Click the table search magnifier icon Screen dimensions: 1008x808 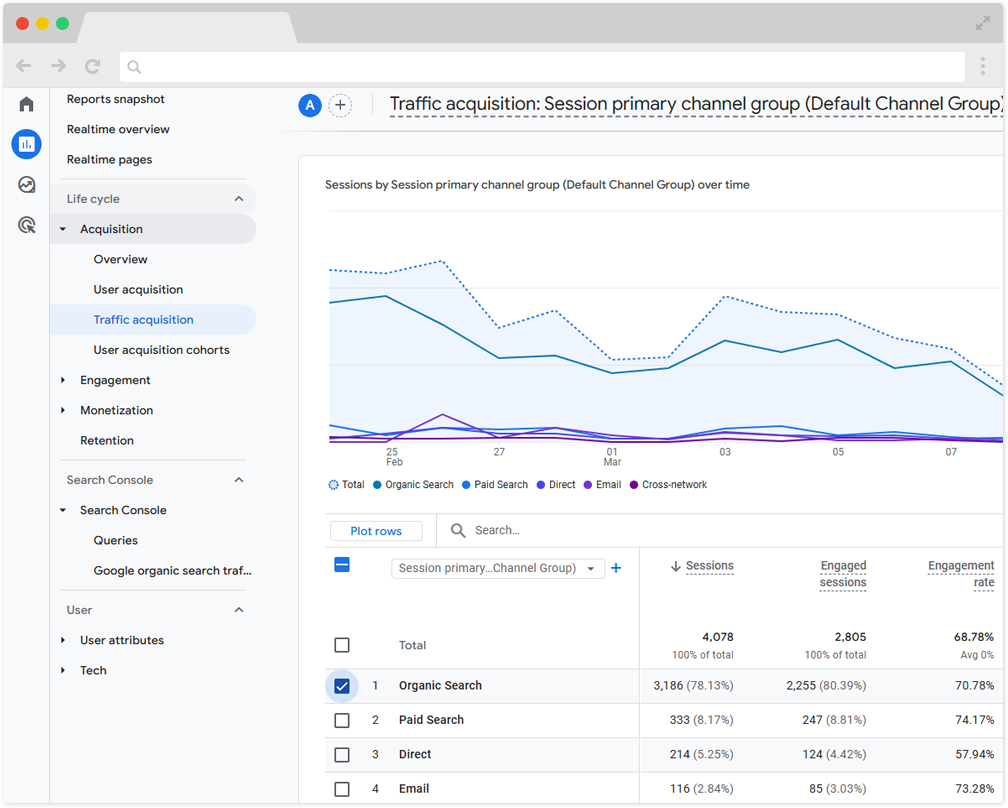458,530
